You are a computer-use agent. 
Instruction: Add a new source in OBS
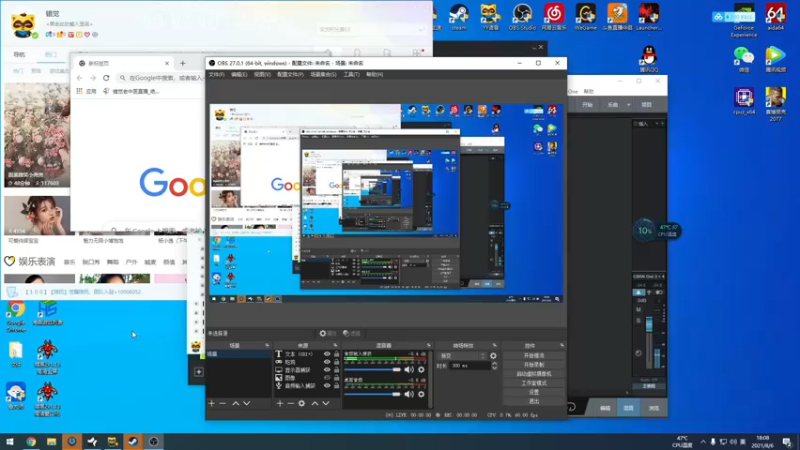(x=280, y=404)
